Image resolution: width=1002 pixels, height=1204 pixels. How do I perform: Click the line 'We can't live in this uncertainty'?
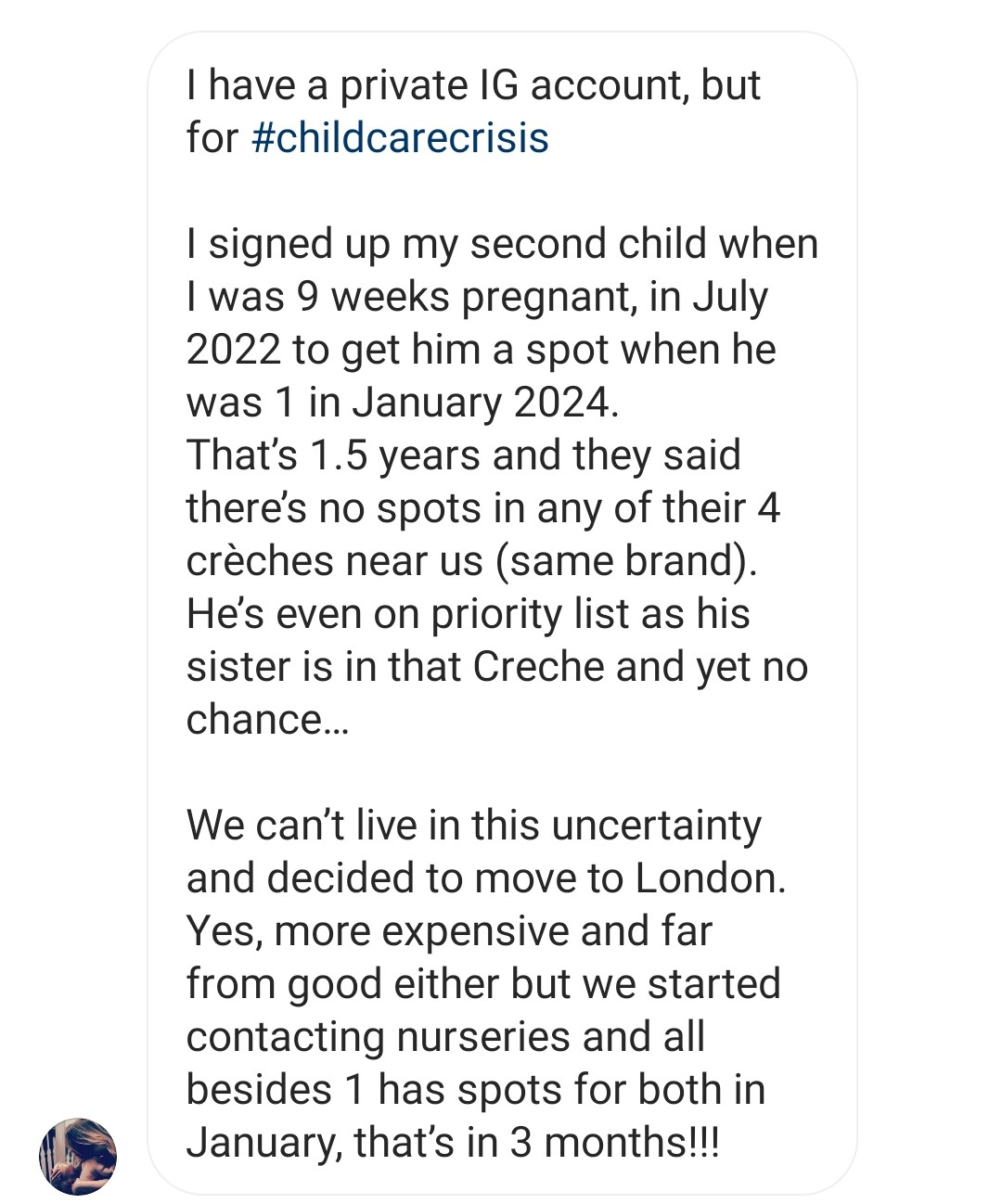click(474, 826)
